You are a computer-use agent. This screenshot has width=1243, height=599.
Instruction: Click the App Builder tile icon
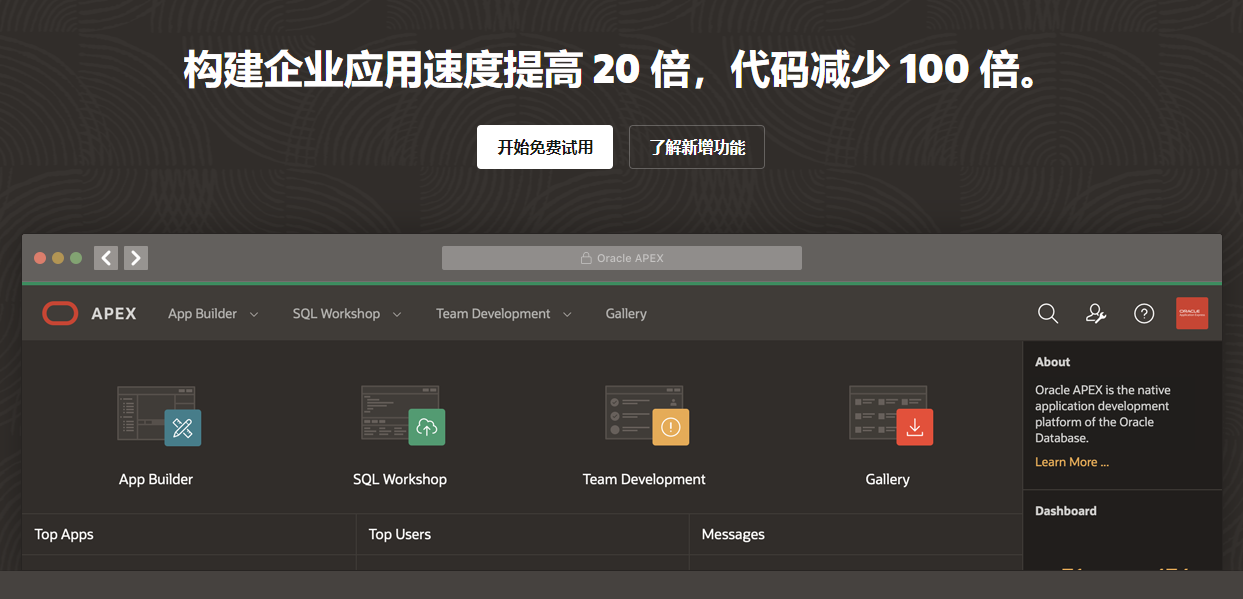pyautogui.click(x=159, y=415)
